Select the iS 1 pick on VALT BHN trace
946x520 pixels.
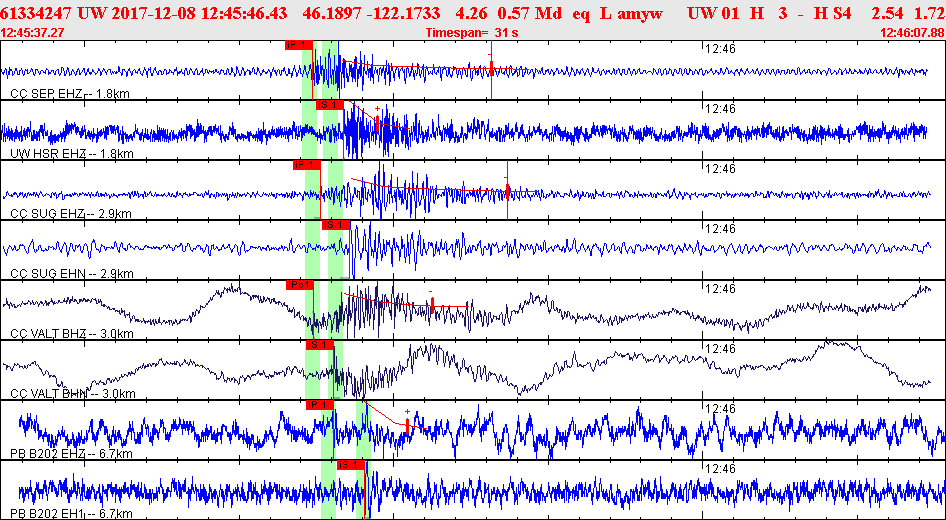click(320, 345)
